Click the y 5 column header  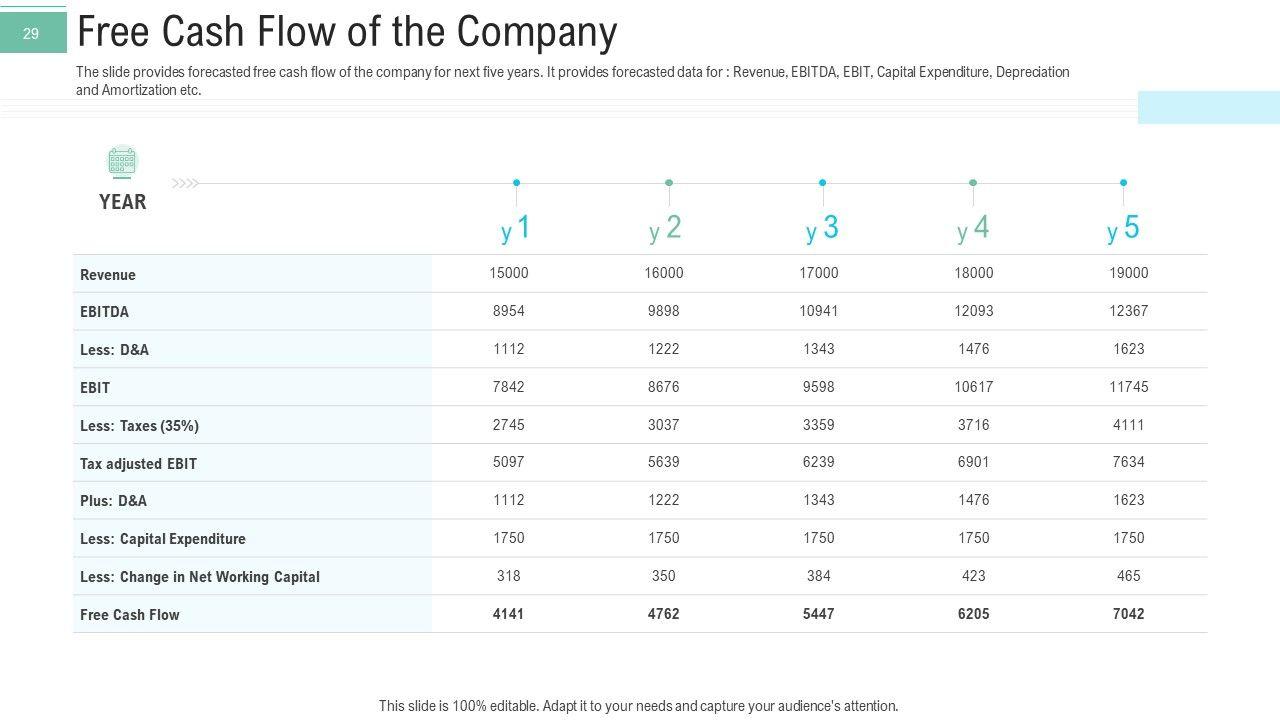coord(1123,229)
